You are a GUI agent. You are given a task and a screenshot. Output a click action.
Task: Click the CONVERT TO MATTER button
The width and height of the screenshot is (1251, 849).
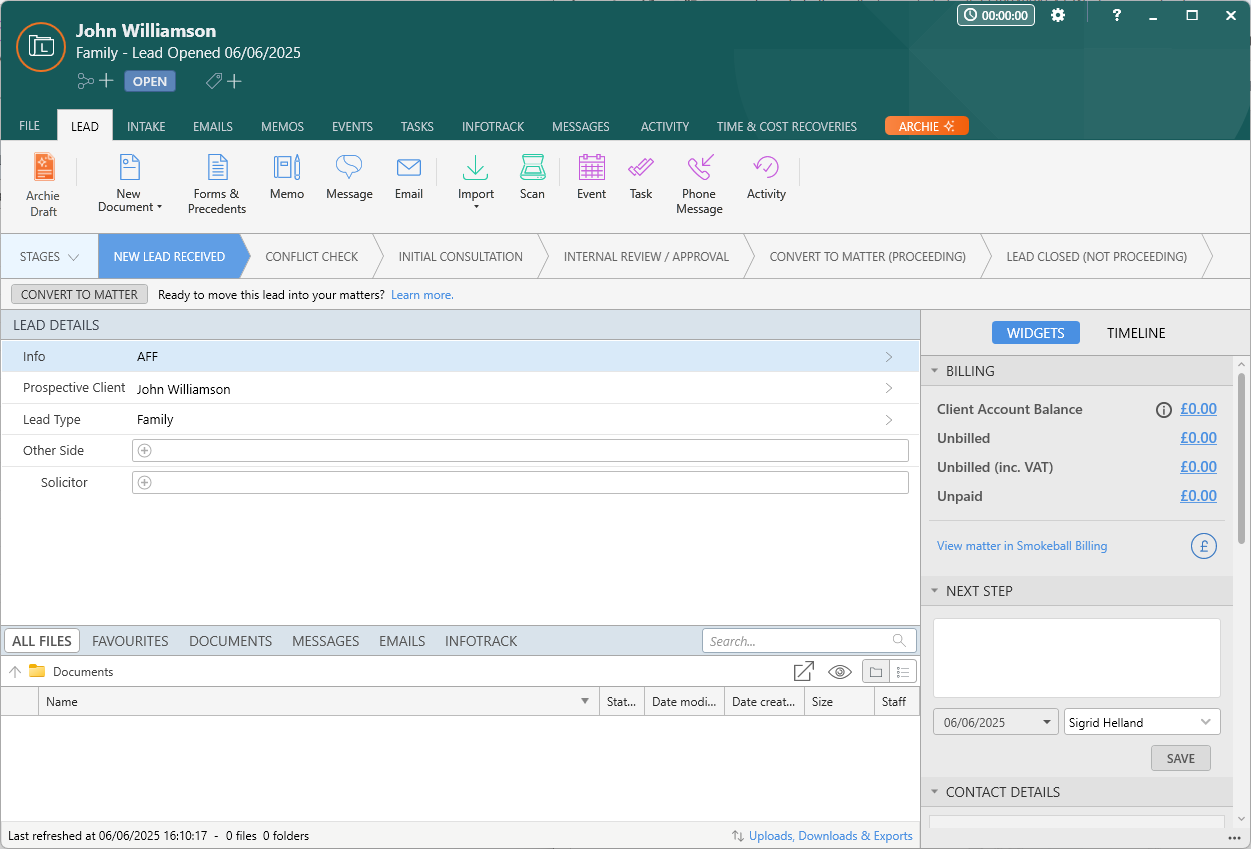tap(80, 295)
